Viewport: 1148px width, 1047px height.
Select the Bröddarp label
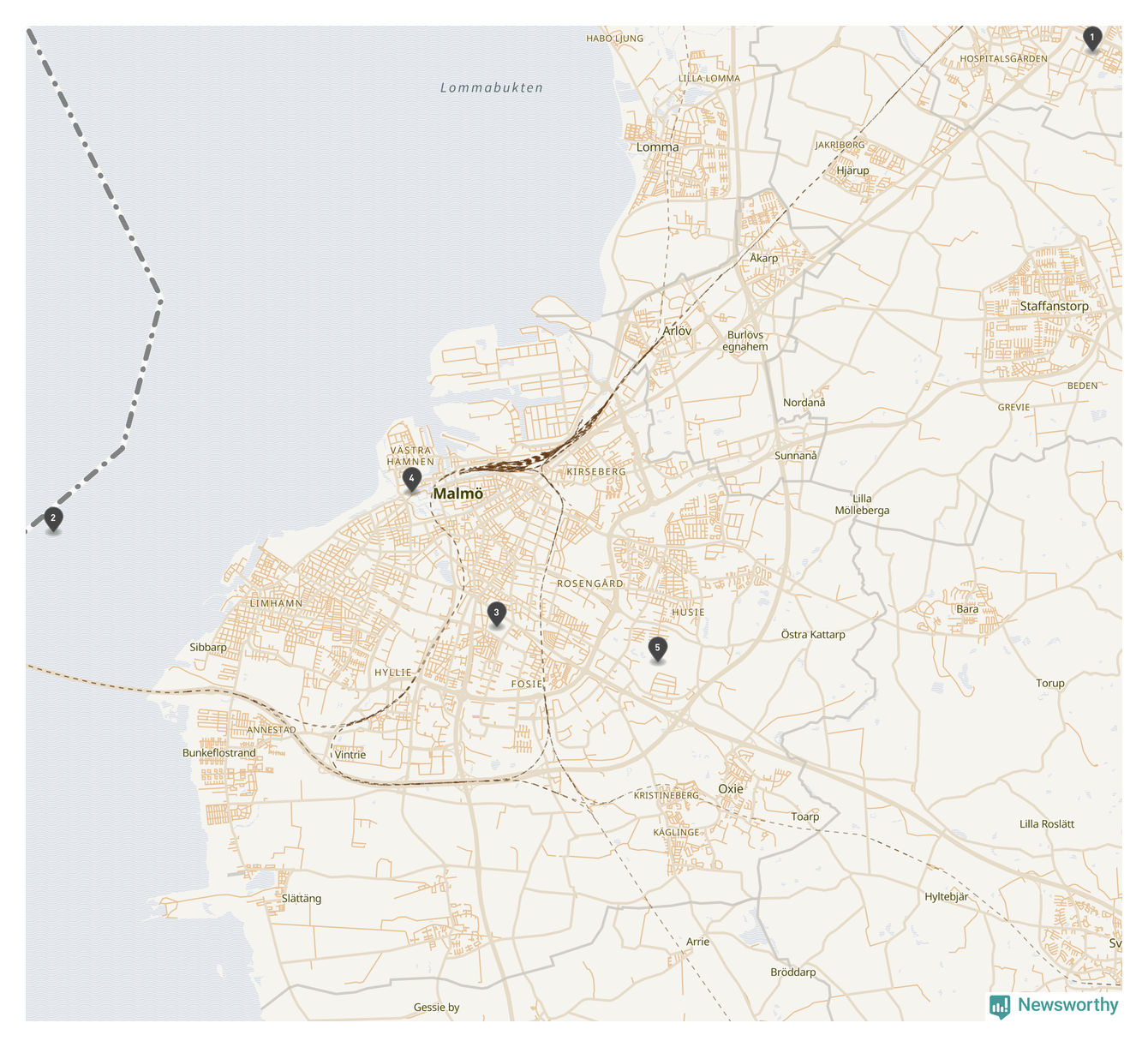pyautogui.click(x=793, y=972)
